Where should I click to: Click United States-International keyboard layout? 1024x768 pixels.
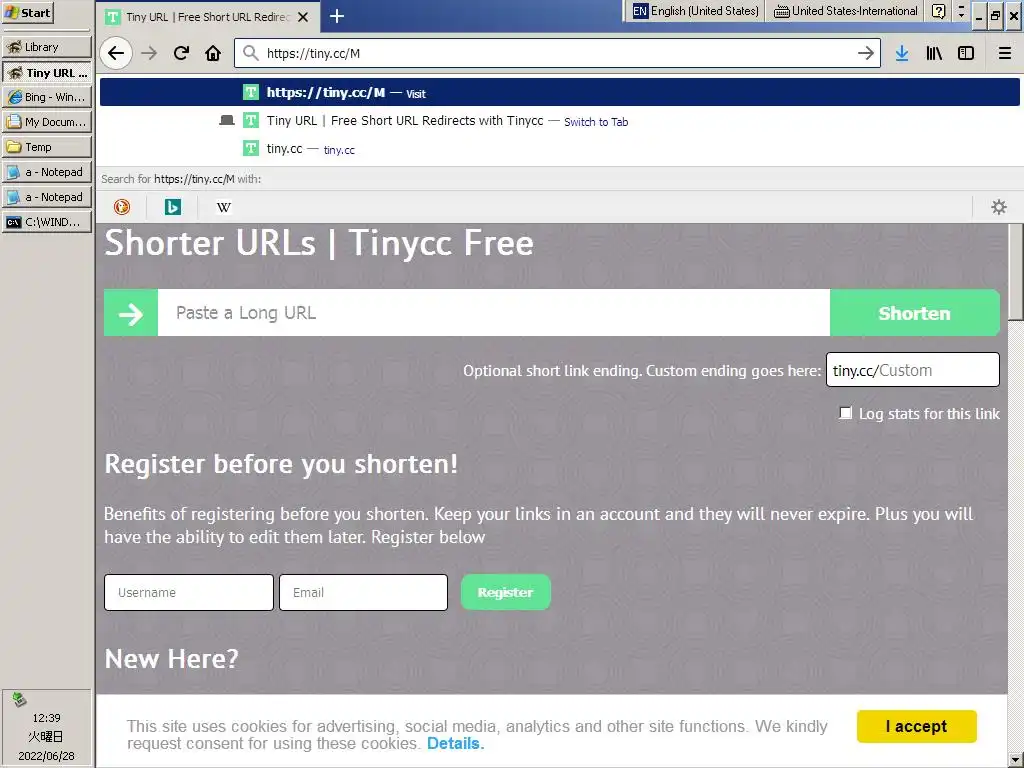[846, 11]
